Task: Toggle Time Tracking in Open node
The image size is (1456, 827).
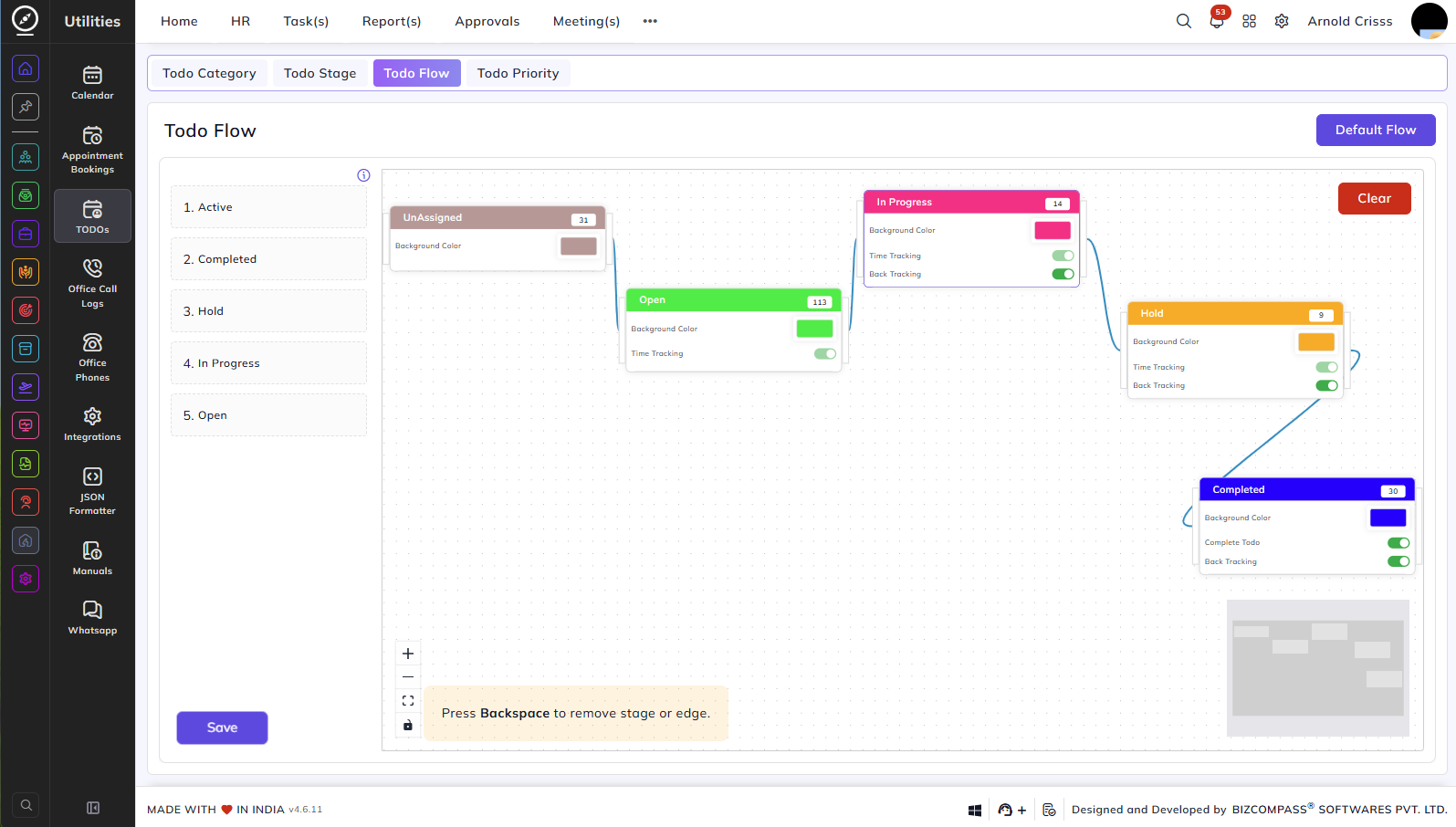Action: tap(825, 353)
